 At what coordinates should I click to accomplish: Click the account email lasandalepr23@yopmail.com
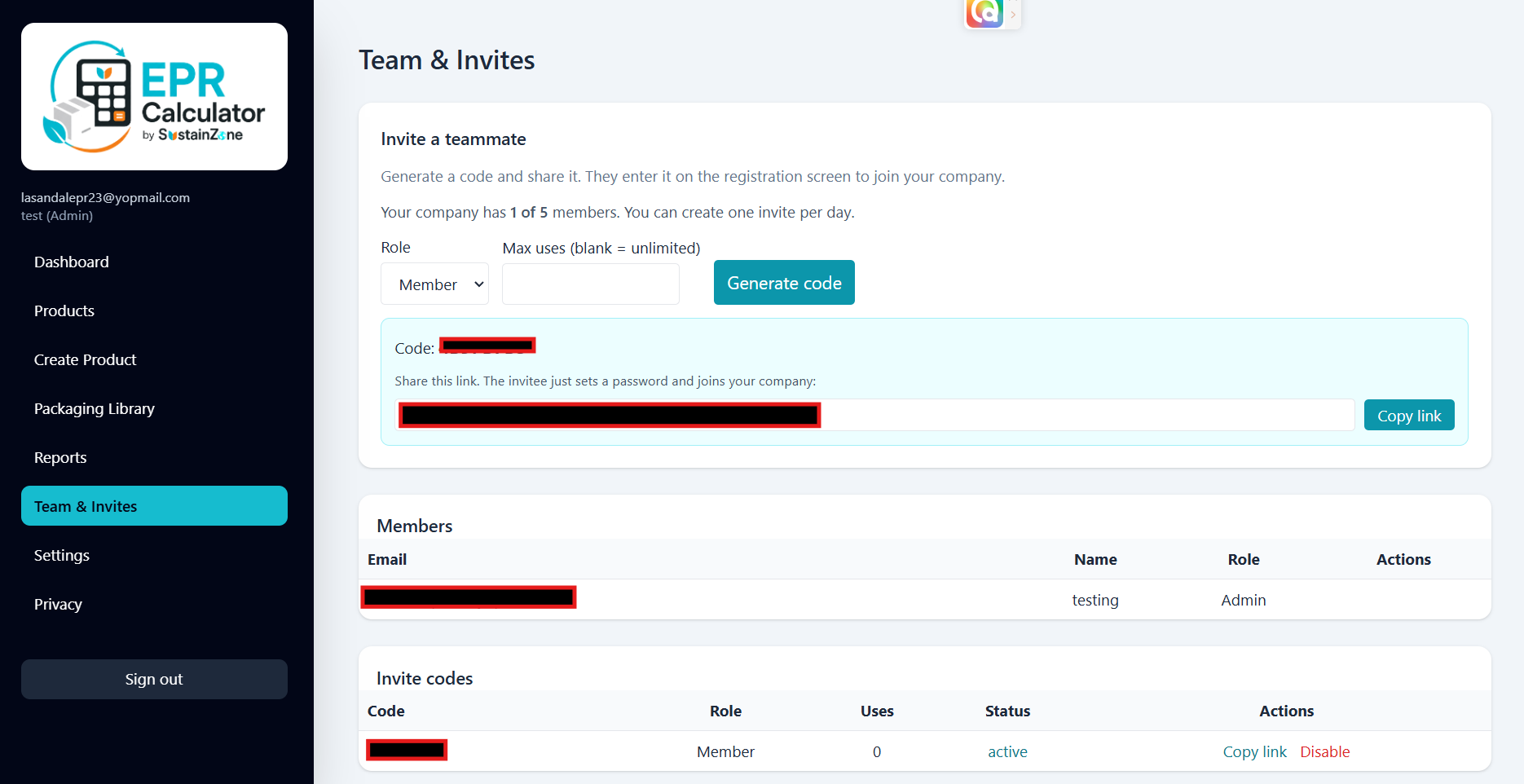tap(105, 197)
